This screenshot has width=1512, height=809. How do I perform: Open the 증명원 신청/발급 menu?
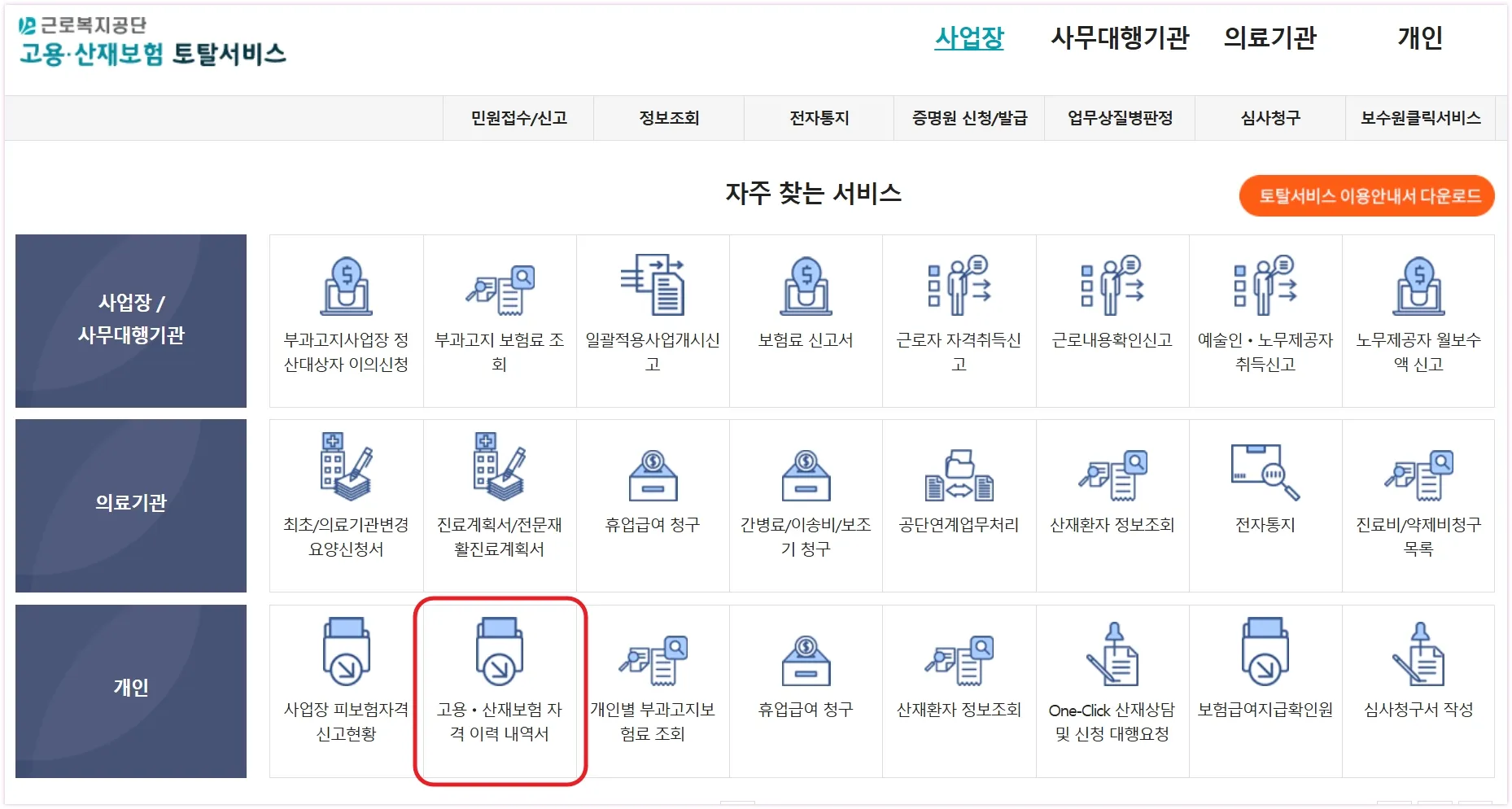click(969, 118)
